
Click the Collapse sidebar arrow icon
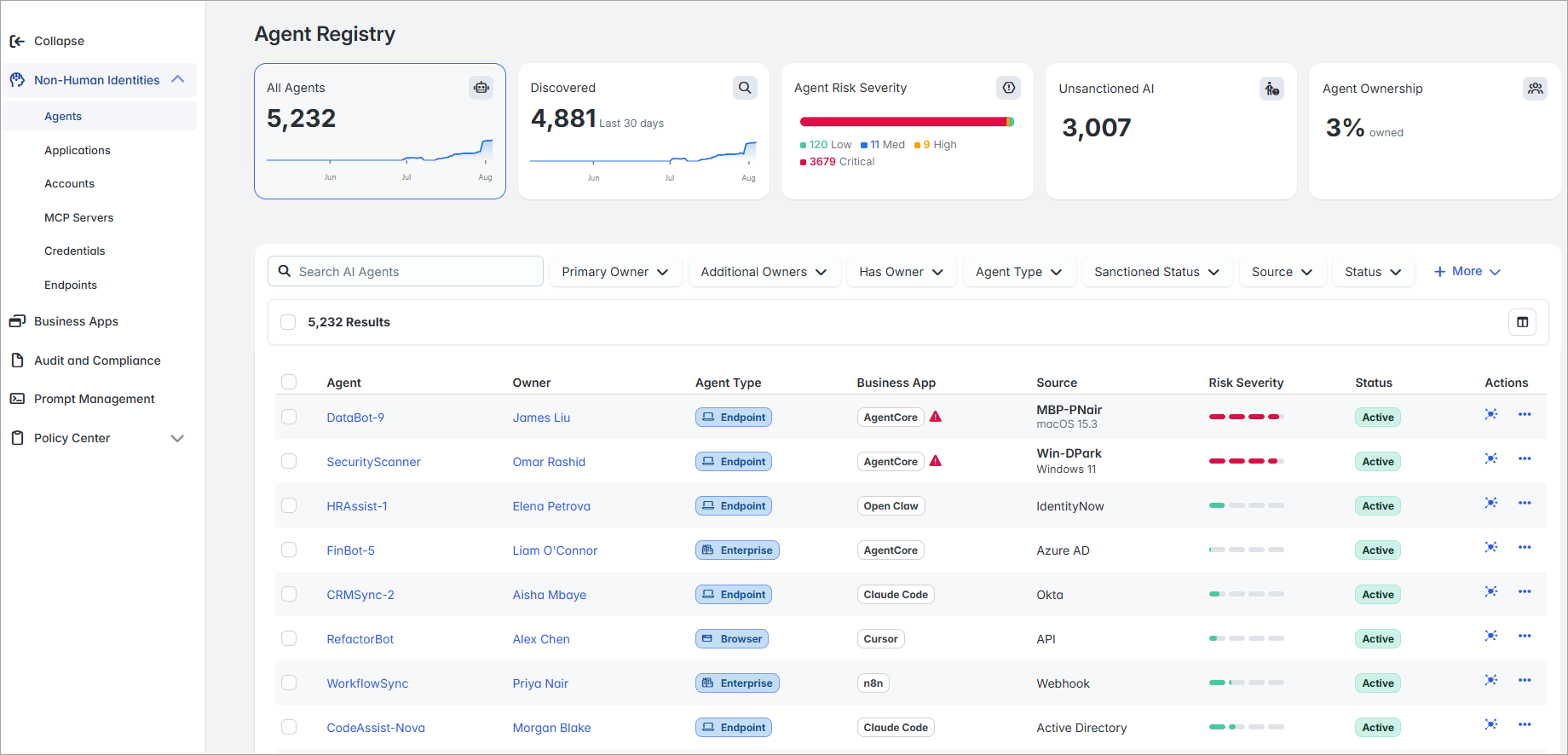17,41
